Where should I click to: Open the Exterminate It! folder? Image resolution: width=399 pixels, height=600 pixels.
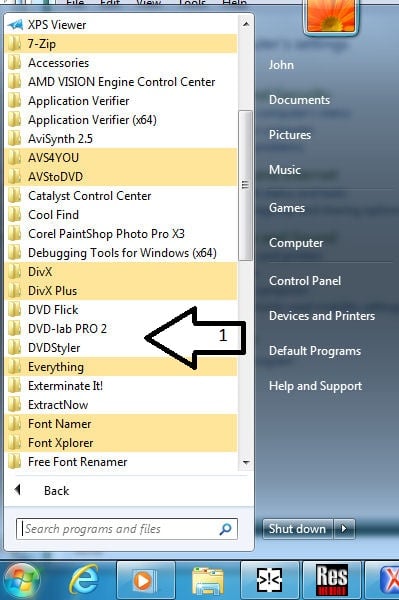pos(122,386)
